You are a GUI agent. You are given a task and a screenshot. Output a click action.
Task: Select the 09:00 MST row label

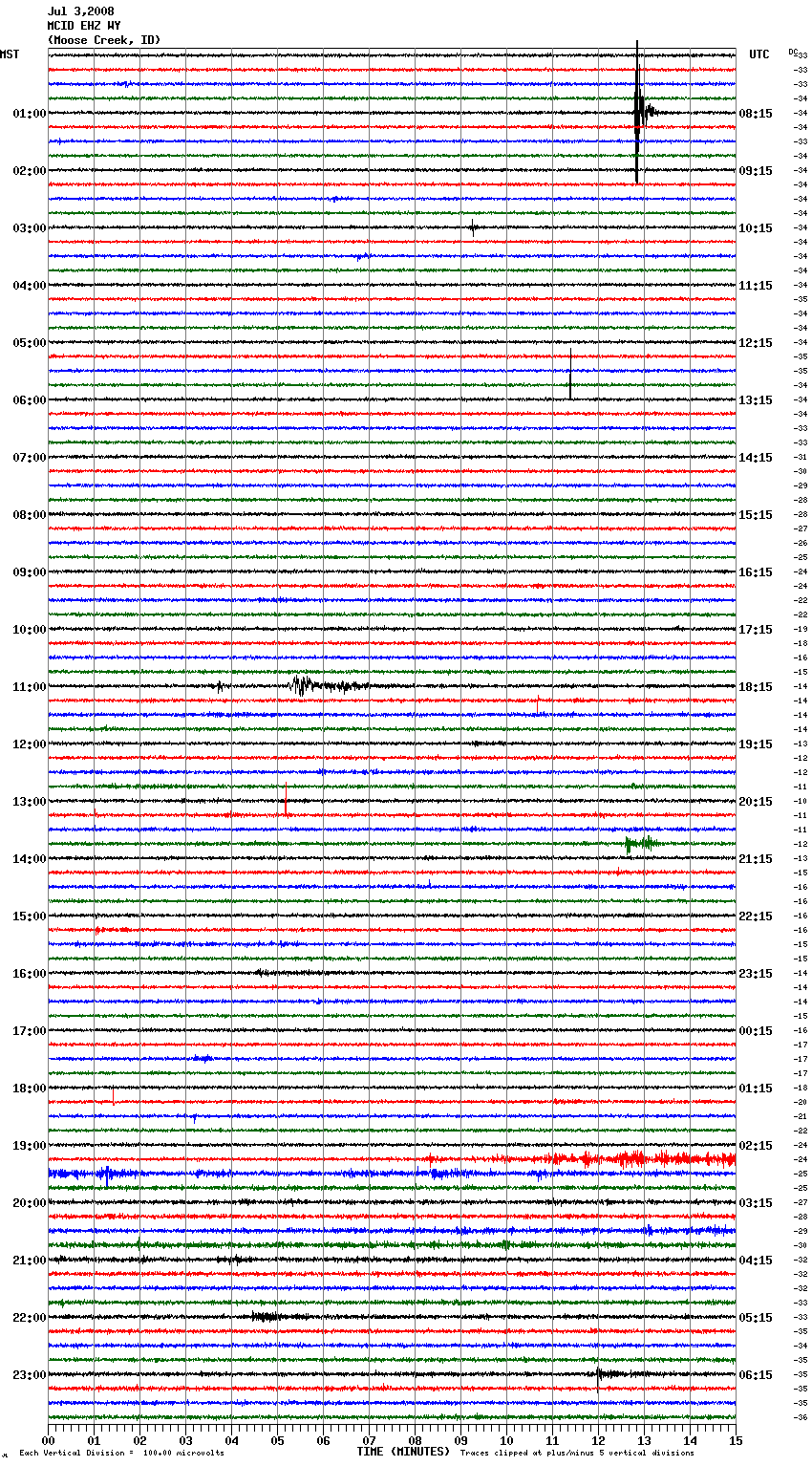click(30, 572)
